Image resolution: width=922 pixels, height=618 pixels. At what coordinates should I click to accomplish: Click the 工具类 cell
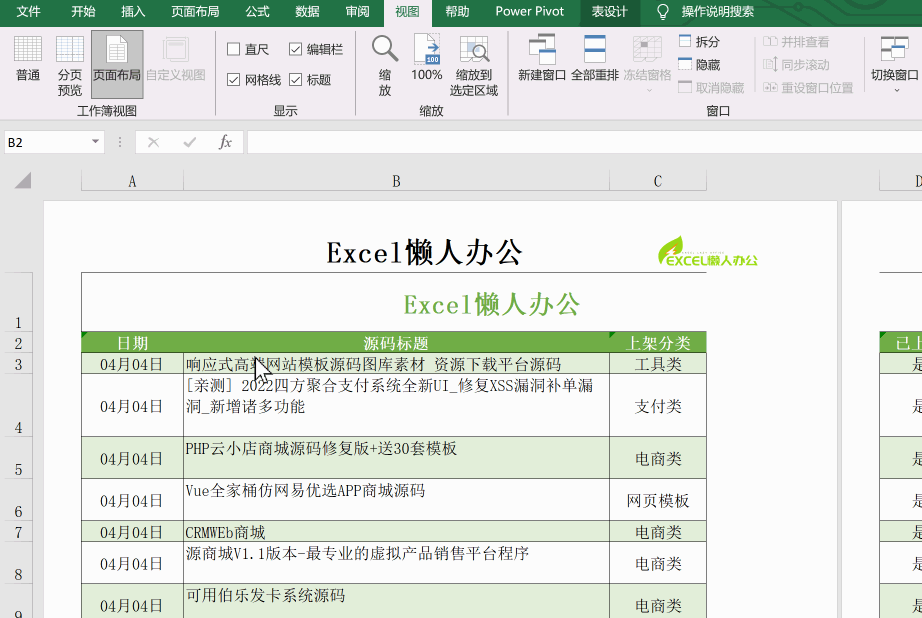[658, 364]
